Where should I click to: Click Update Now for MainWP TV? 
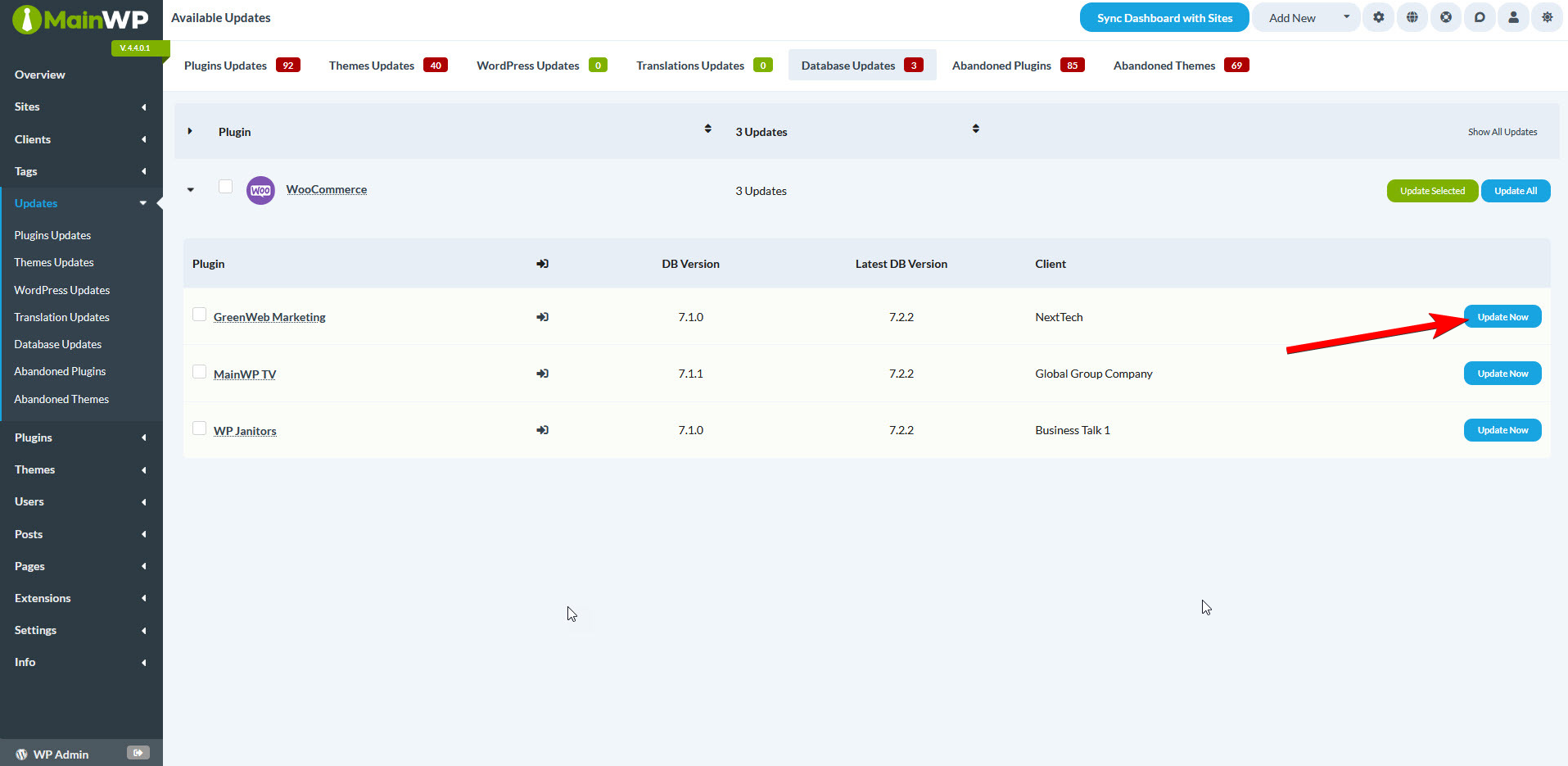(x=1502, y=374)
